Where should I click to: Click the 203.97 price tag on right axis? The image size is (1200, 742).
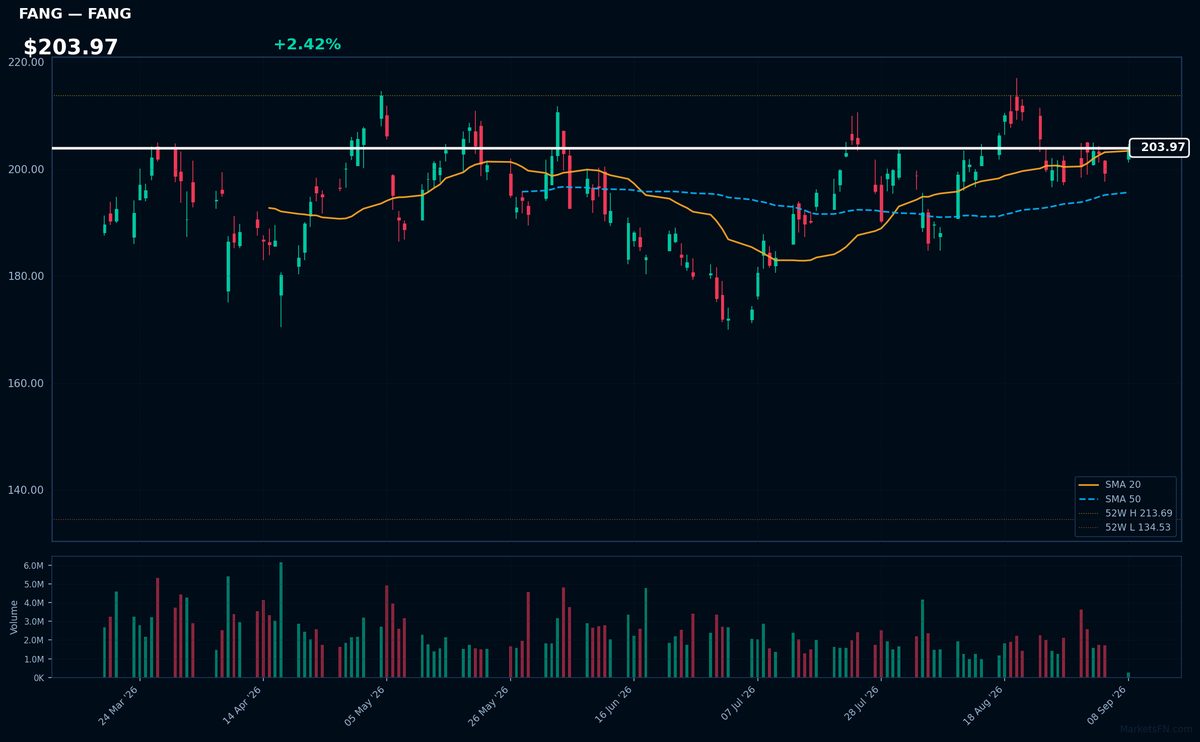point(1158,147)
